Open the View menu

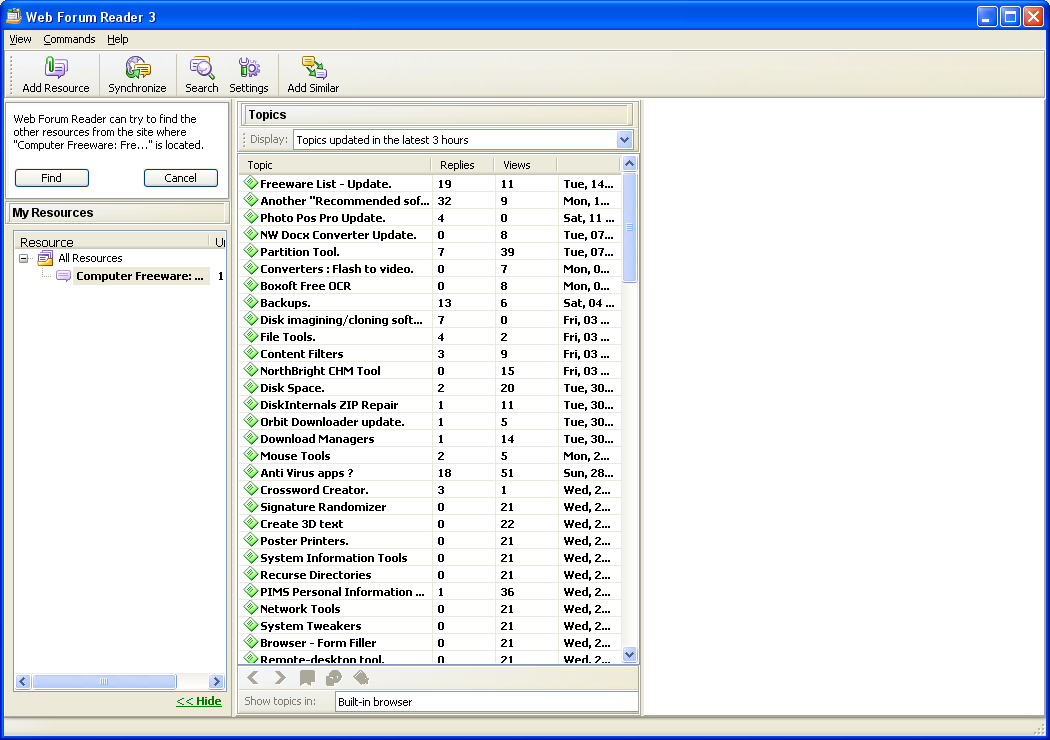coord(20,39)
